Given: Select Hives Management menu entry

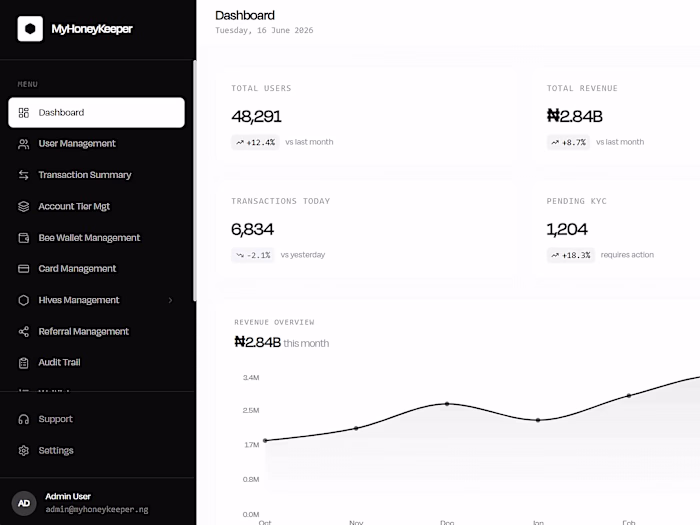Looking at the screenshot, I should (96, 300).
